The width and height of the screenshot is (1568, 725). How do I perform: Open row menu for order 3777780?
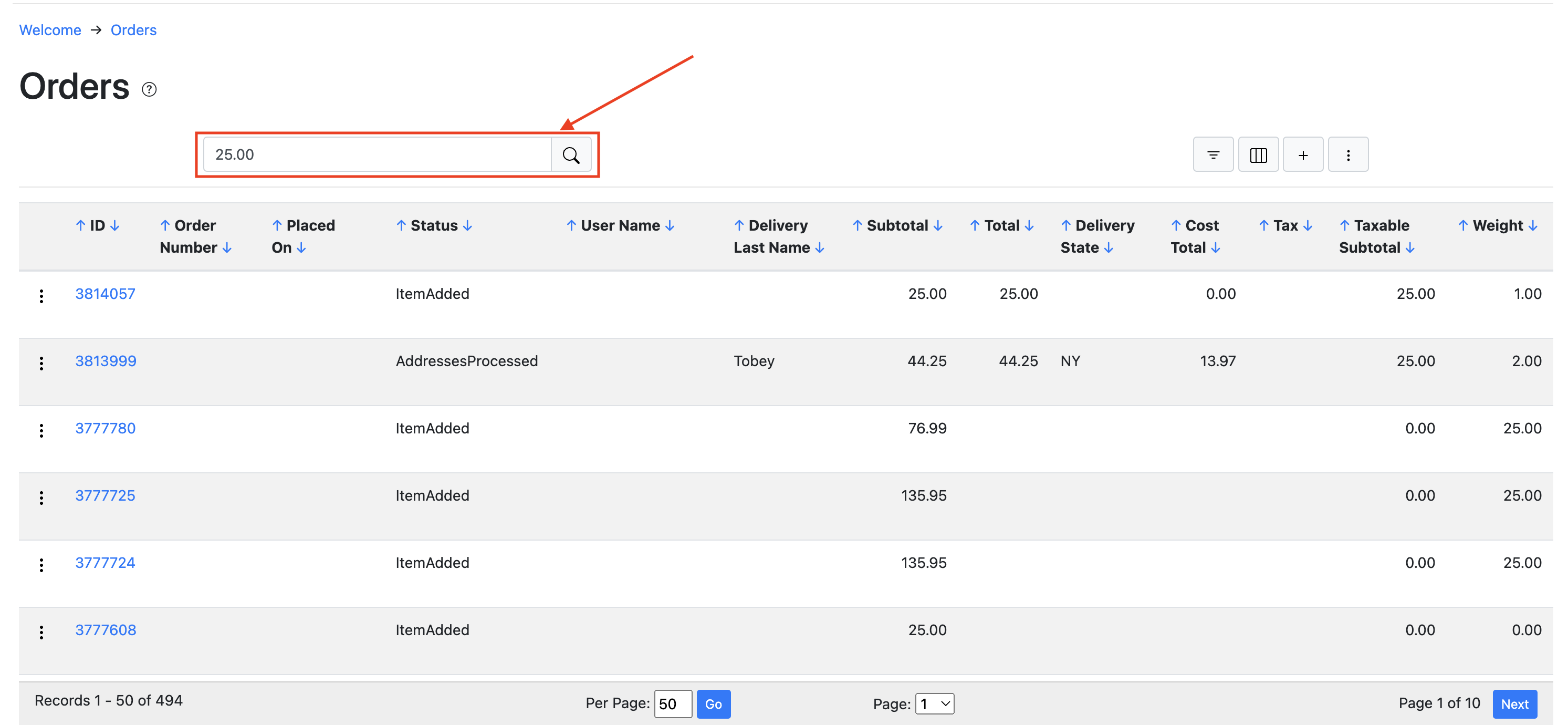(x=41, y=430)
